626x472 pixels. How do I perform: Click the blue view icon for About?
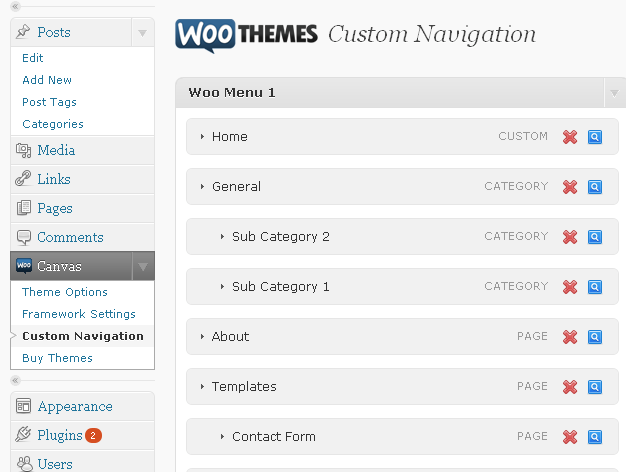pyautogui.click(x=594, y=337)
